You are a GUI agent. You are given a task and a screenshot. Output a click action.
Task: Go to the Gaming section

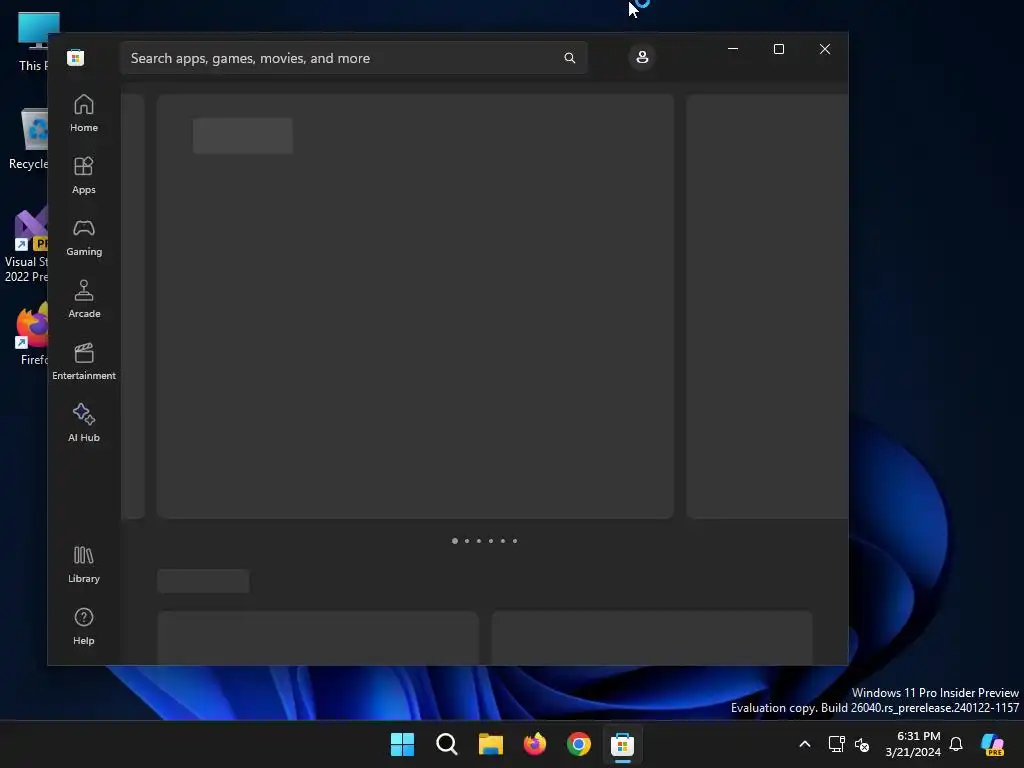point(84,238)
